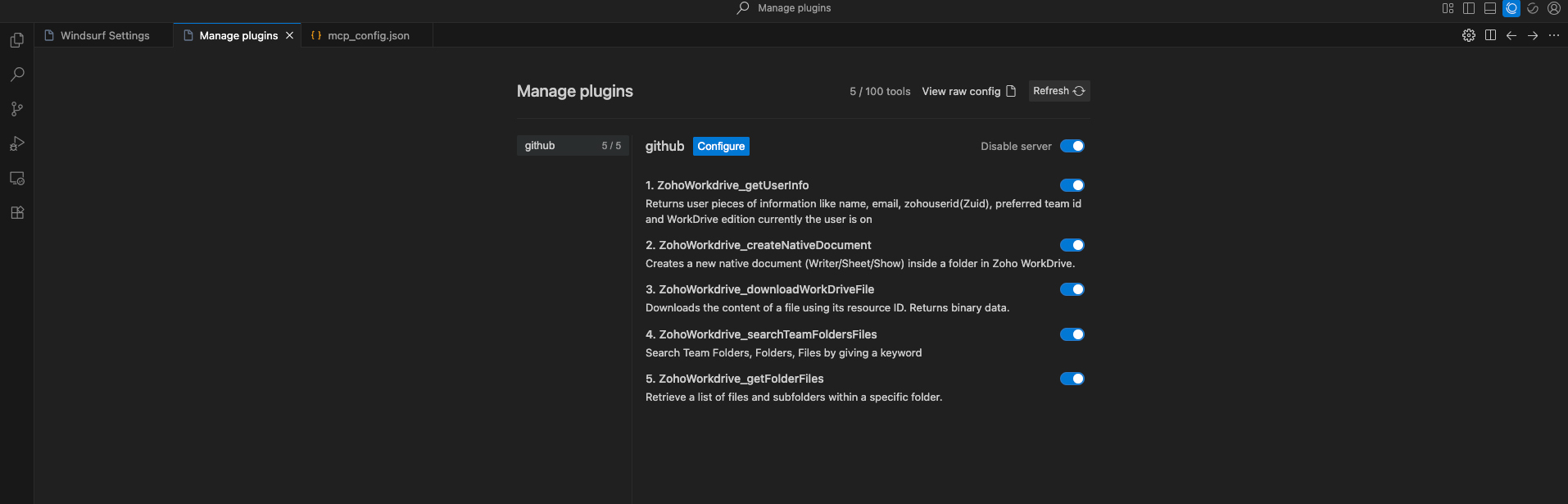Viewport: 1568px width, 504px height.
Task: Open the Explorer view in activity bar
Action: (16, 40)
